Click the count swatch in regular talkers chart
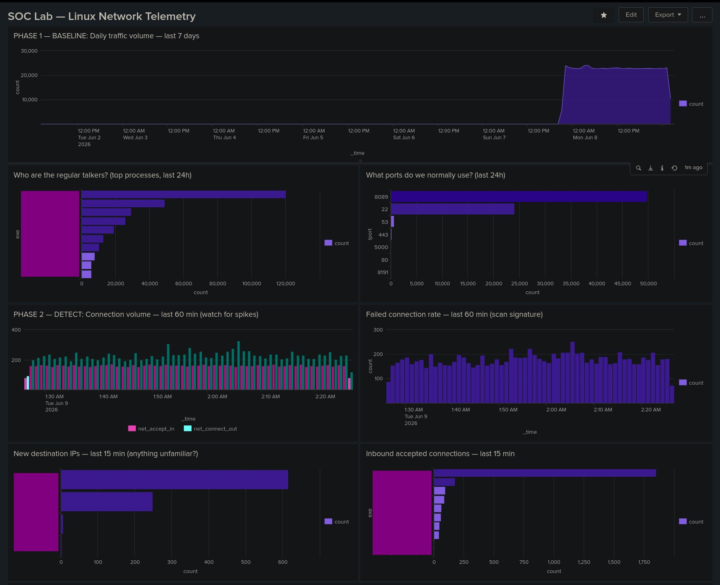This screenshot has height=585, width=720. point(328,243)
